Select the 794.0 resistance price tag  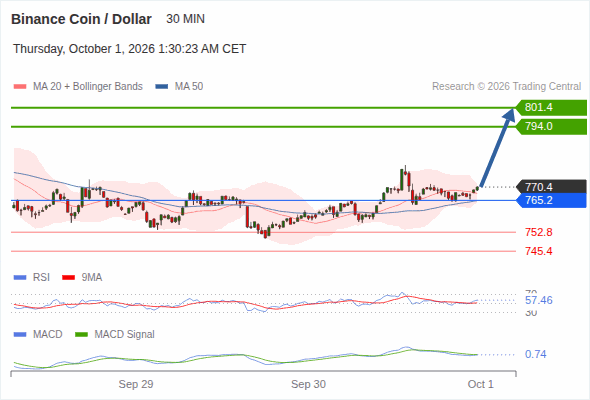(551, 126)
